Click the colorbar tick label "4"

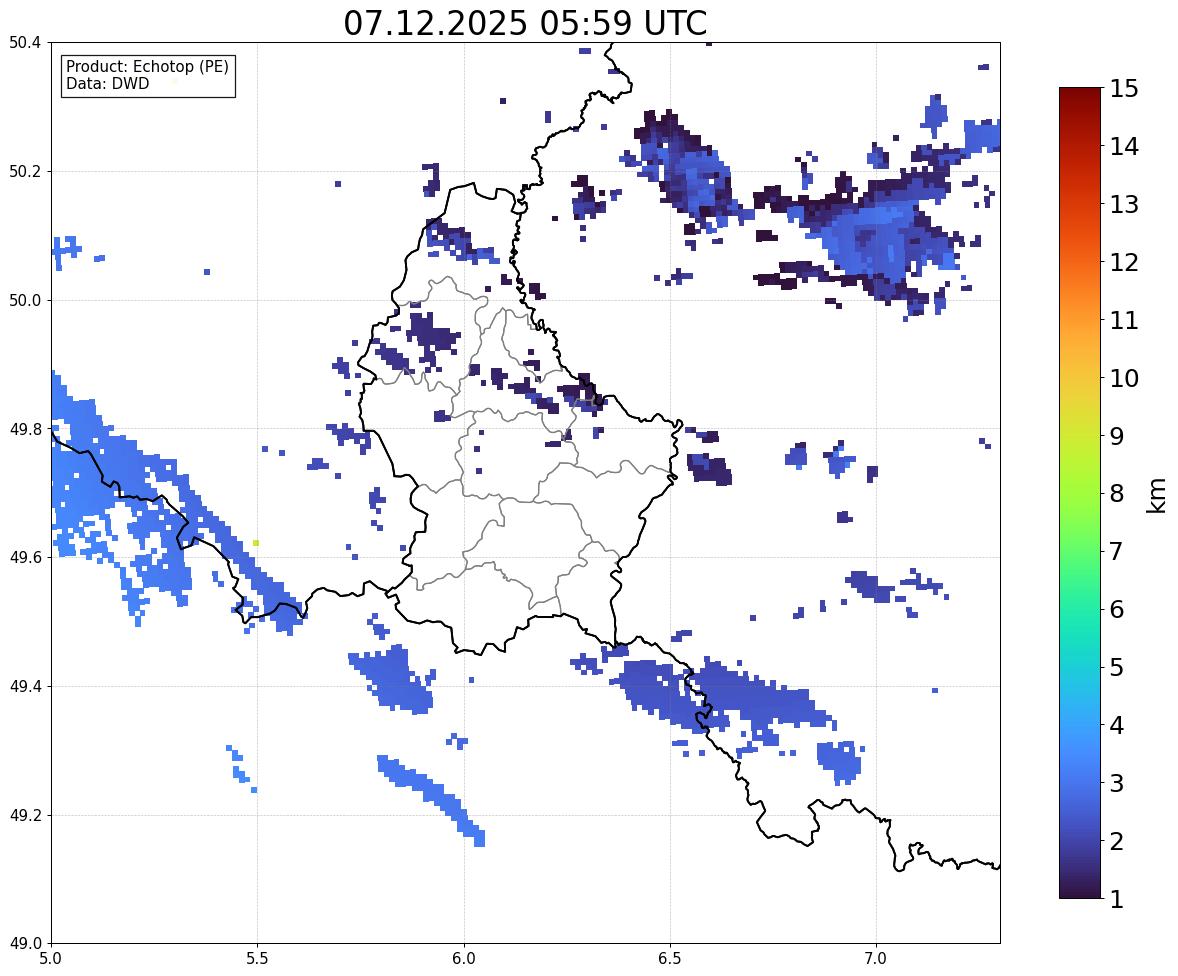point(1117,725)
